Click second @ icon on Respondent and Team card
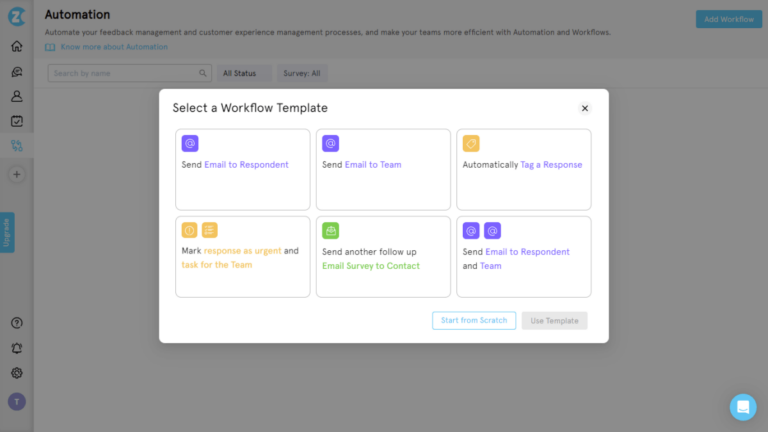The image size is (768, 432). (493, 231)
